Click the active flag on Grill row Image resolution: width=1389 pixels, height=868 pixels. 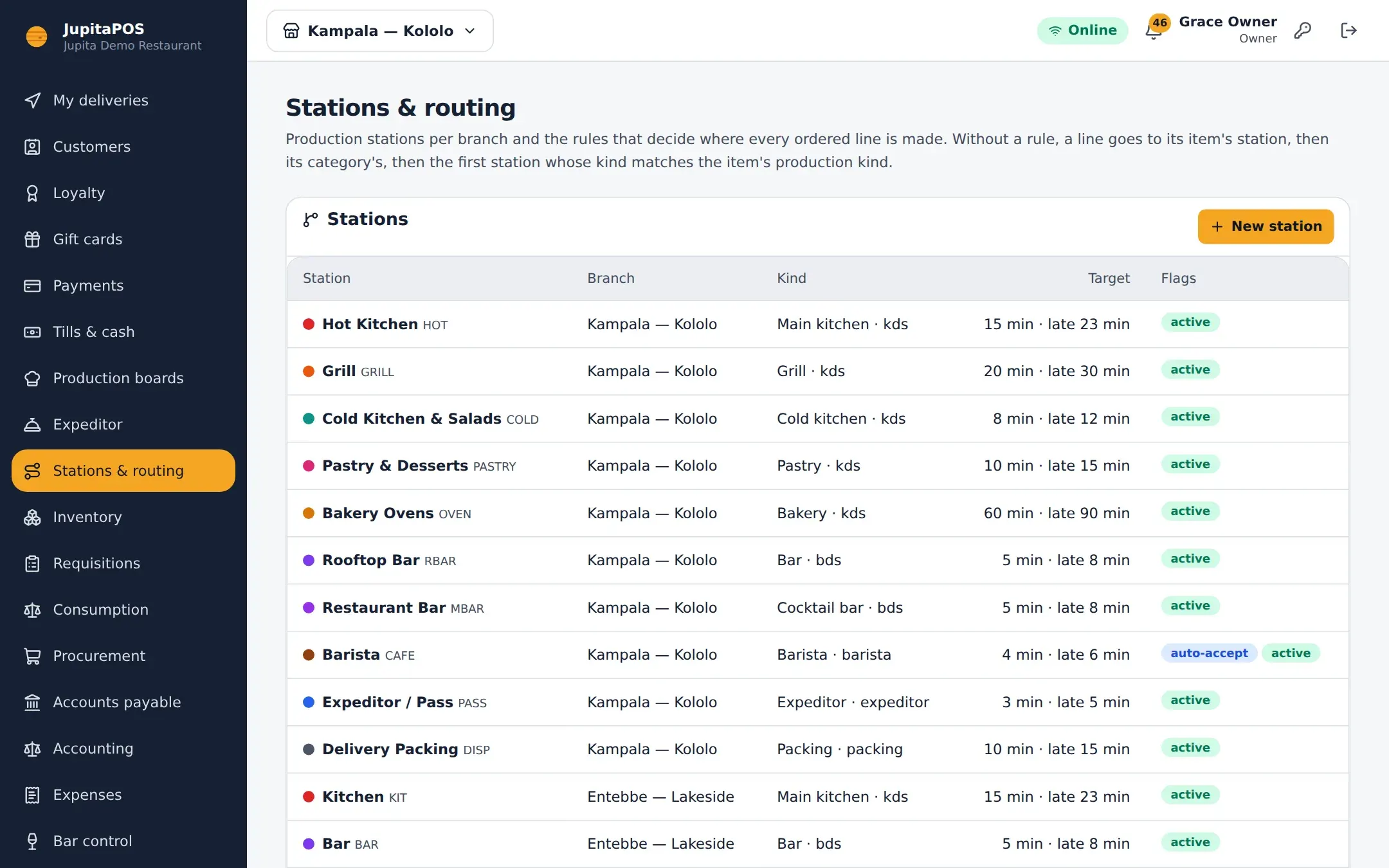tap(1190, 370)
